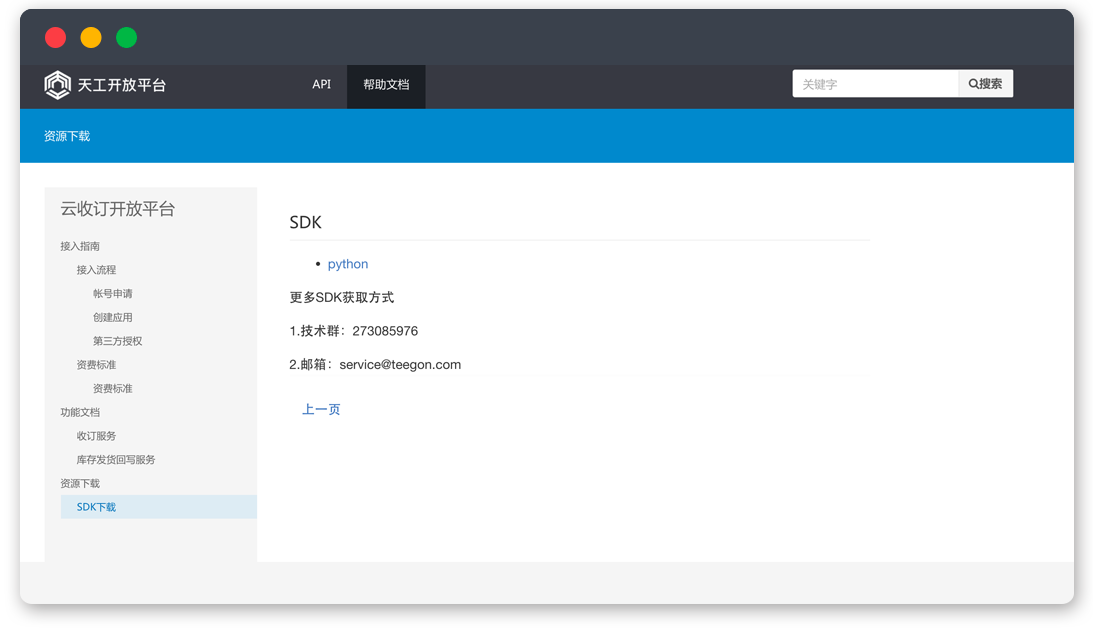This screenshot has height=628, width=1093.
Task: Open 第三方授权 sidebar entry
Action: click(118, 341)
